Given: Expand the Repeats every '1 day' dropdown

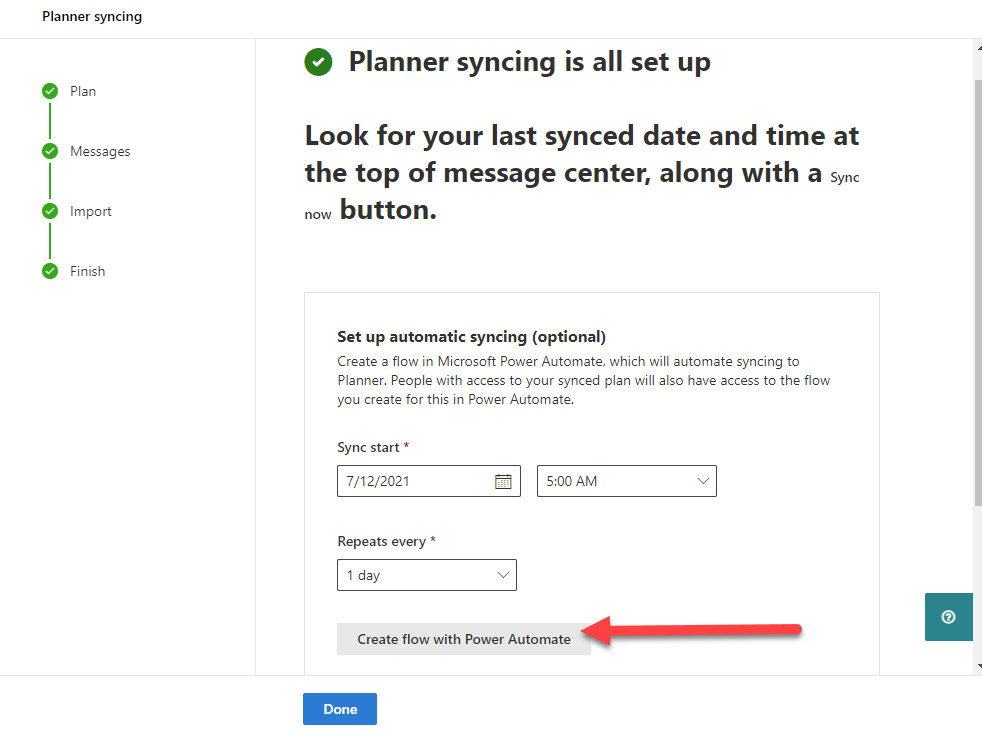Looking at the screenshot, I should click(x=427, y=575).
